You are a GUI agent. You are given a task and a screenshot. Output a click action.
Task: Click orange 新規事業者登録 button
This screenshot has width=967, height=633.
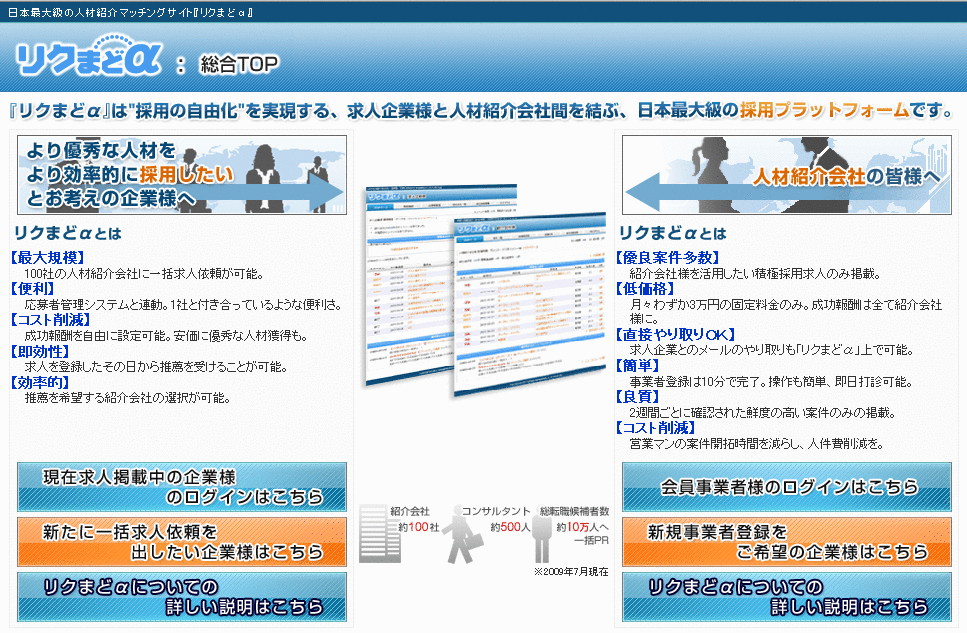point(786,542)
